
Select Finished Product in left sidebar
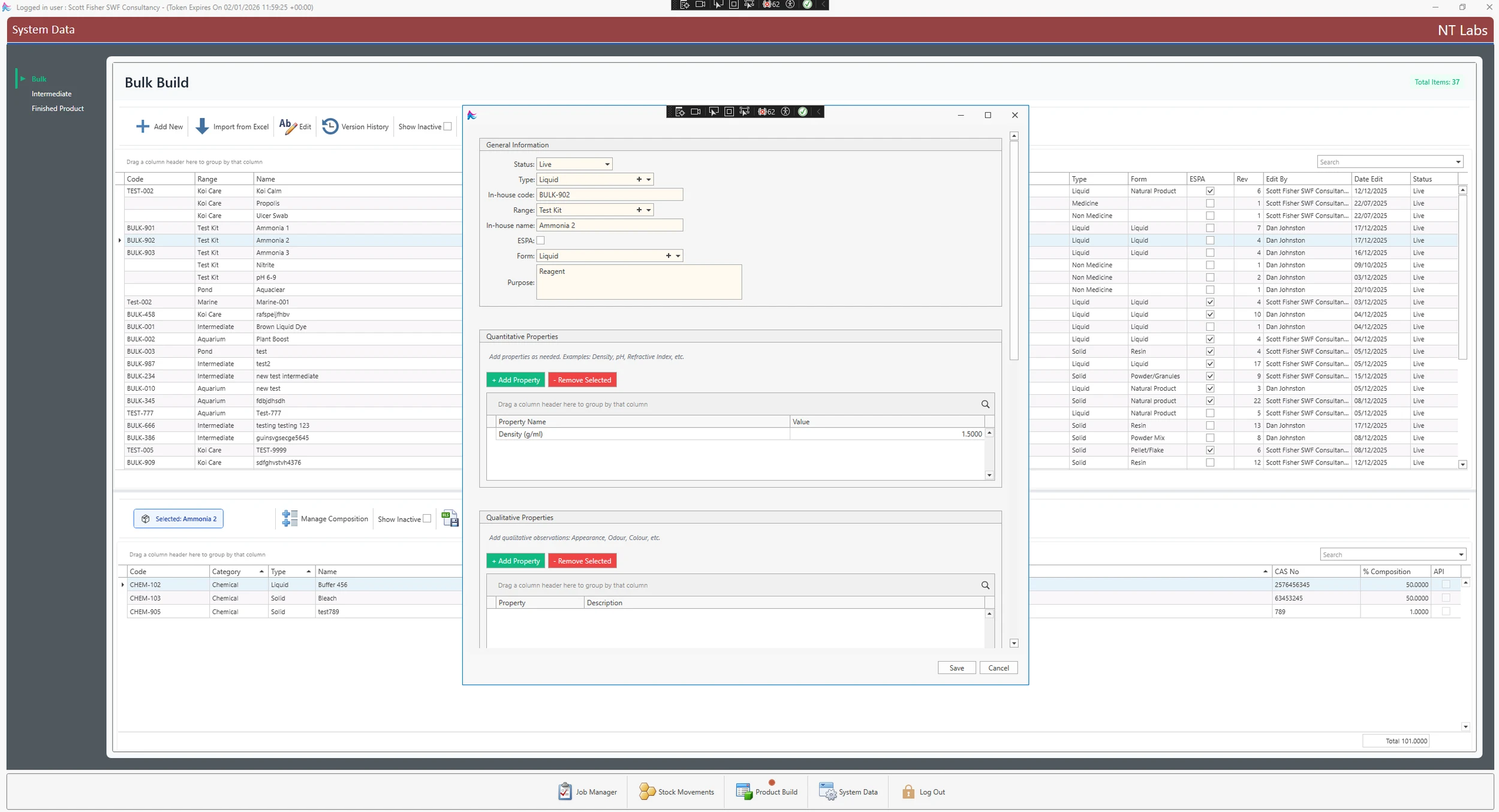(x=58, y=108)
